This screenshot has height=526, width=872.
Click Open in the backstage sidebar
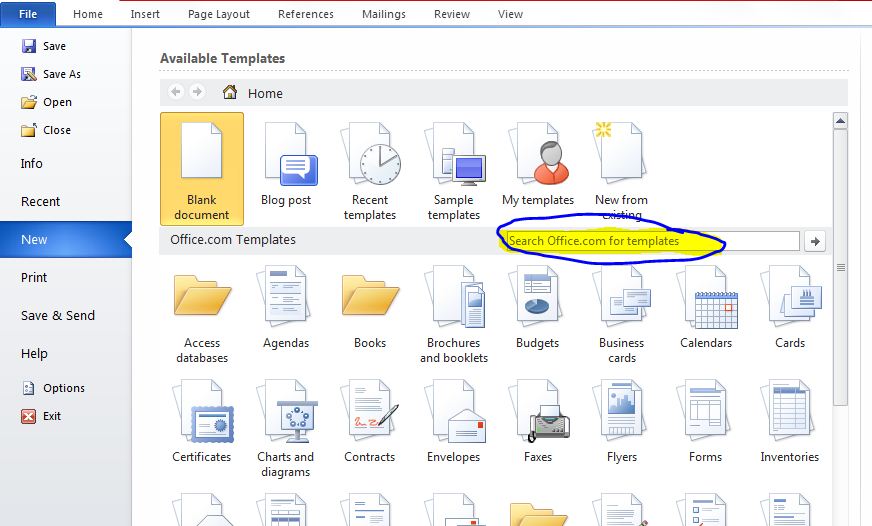(47, 102)
